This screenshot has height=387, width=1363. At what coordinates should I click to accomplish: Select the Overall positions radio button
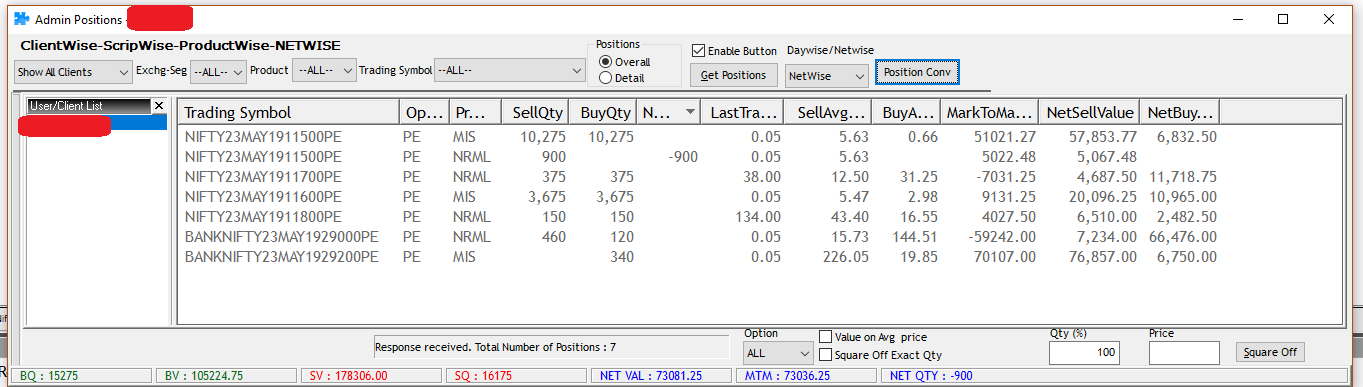(x=604, y=62)
